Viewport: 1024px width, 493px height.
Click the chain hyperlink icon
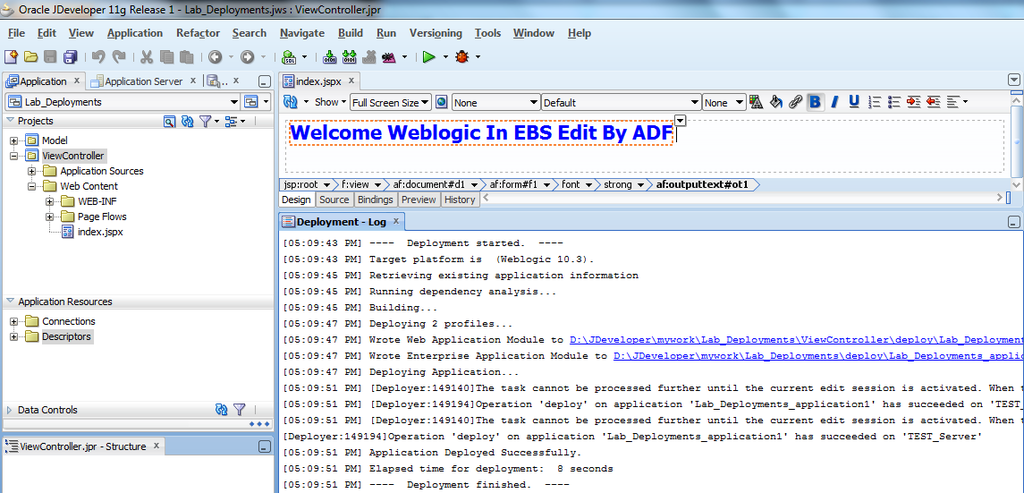click(x=795, y=102)
